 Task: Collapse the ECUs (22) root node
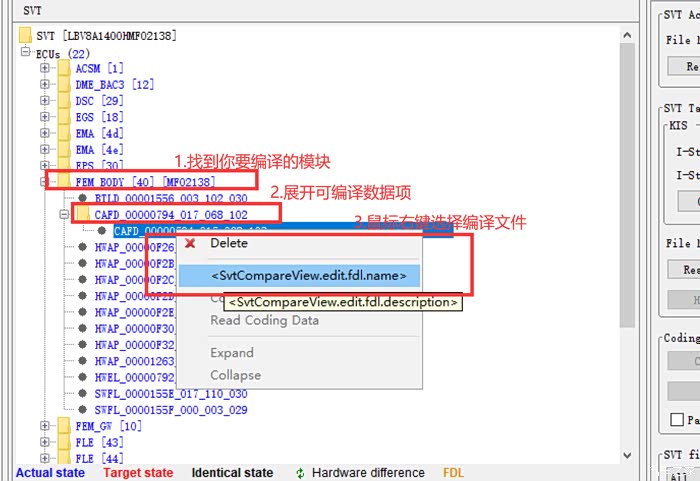pyautogui.click(x=25, y=52)
